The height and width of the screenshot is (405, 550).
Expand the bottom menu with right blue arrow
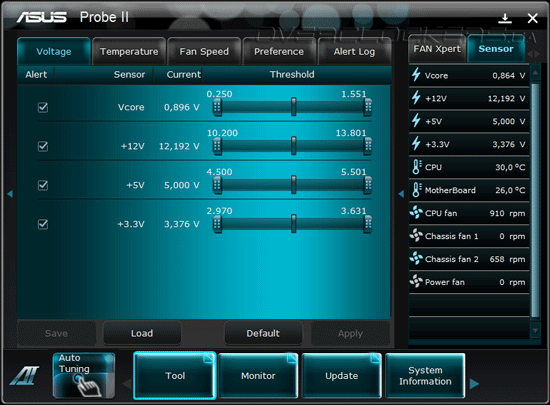tap(474, 384)
